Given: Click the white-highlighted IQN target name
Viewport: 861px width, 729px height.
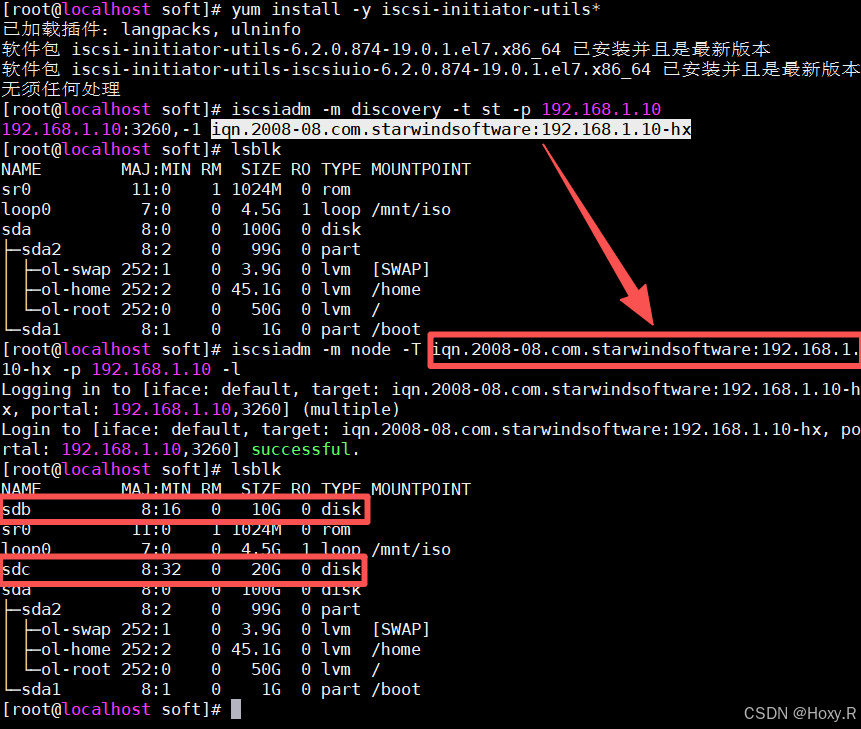Looking at the screenshot, I should tap(451, 130).
